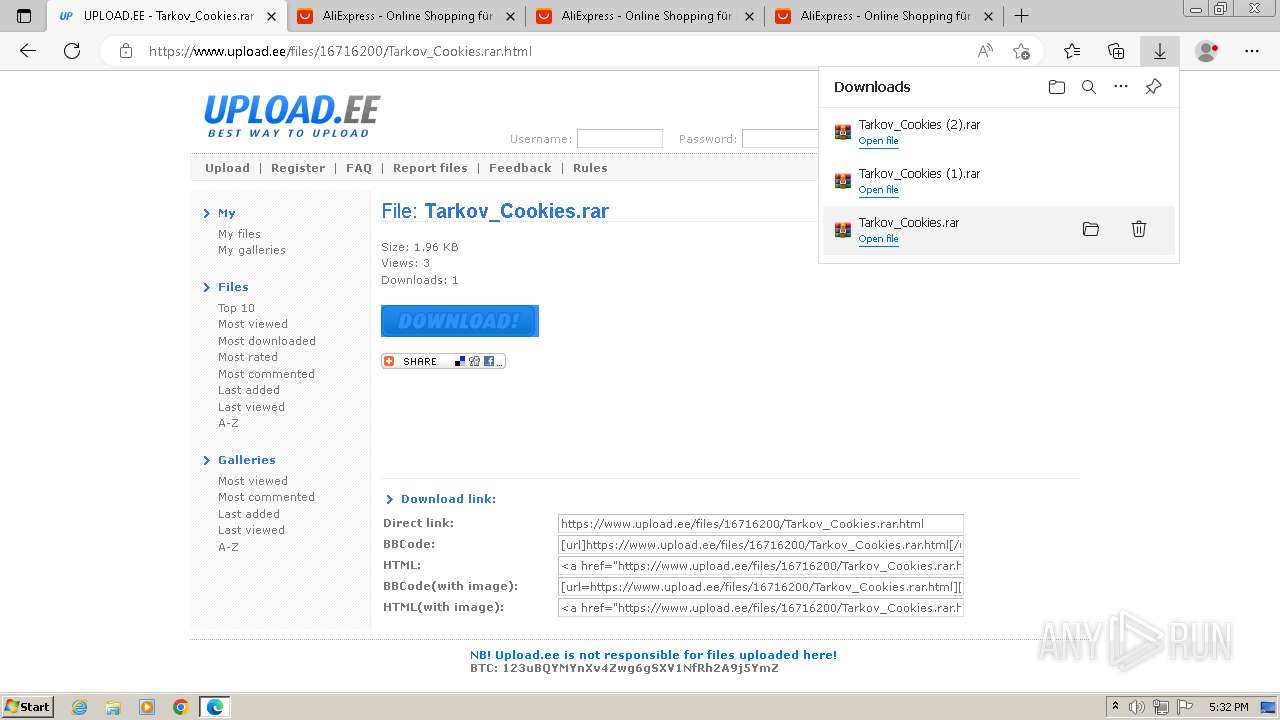Open Galleries section heading link
The height and width of the screenshot is (720, 1280).
pos(247,460)
